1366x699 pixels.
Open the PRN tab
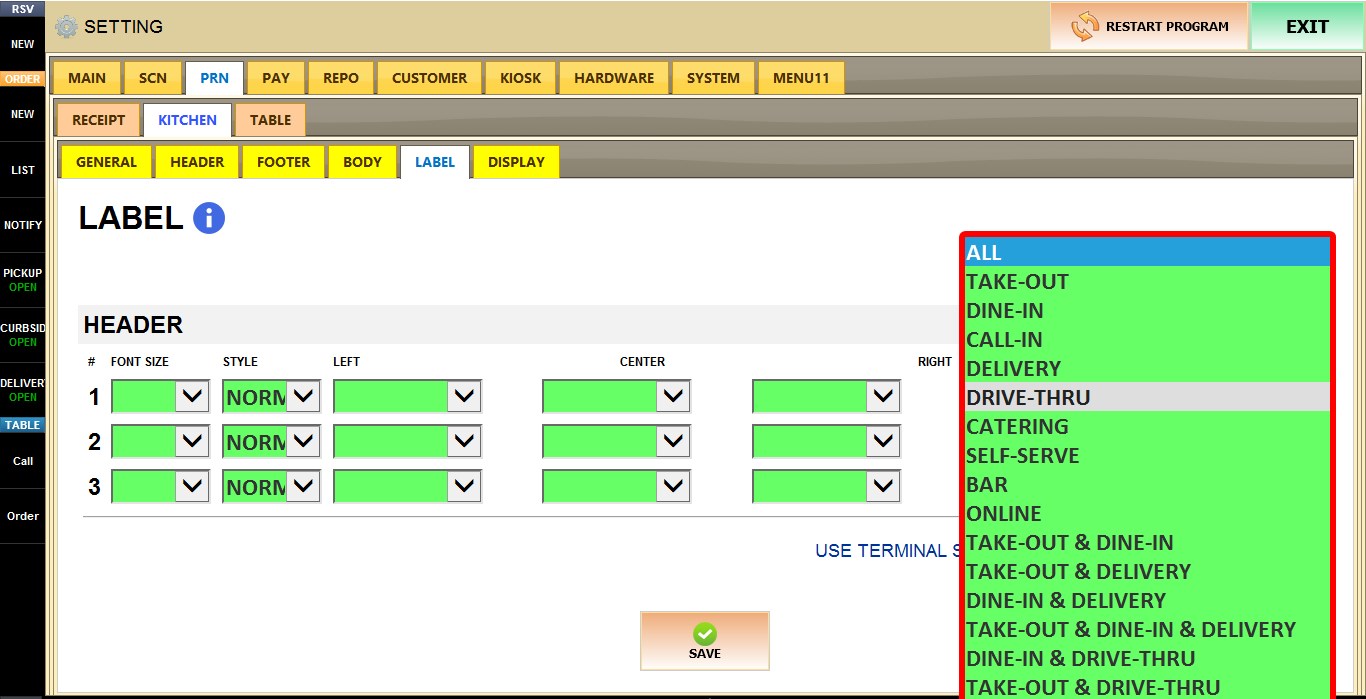(x=214, y=78)
